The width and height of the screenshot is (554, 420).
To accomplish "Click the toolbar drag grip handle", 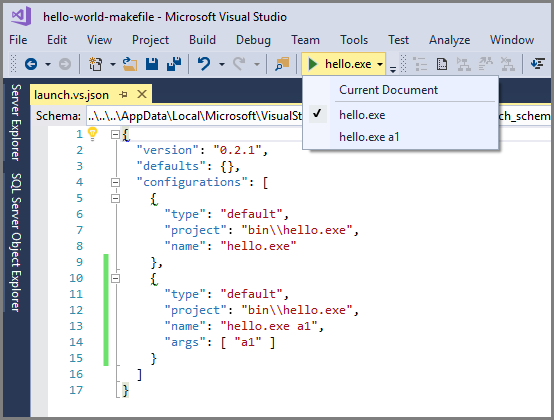I will [13, 64].
